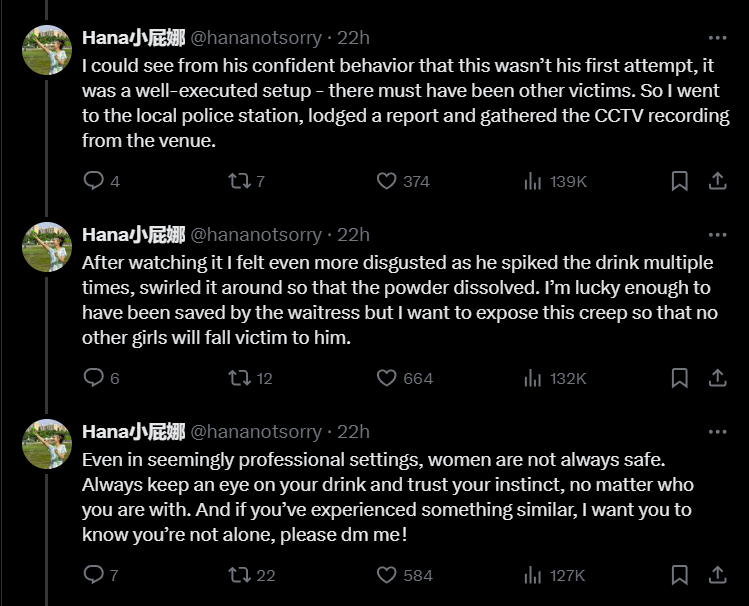Repost the tweet about CCTV recording
Image resolution: width=749 pixels, height=606 pixels.
coord(238,181)
